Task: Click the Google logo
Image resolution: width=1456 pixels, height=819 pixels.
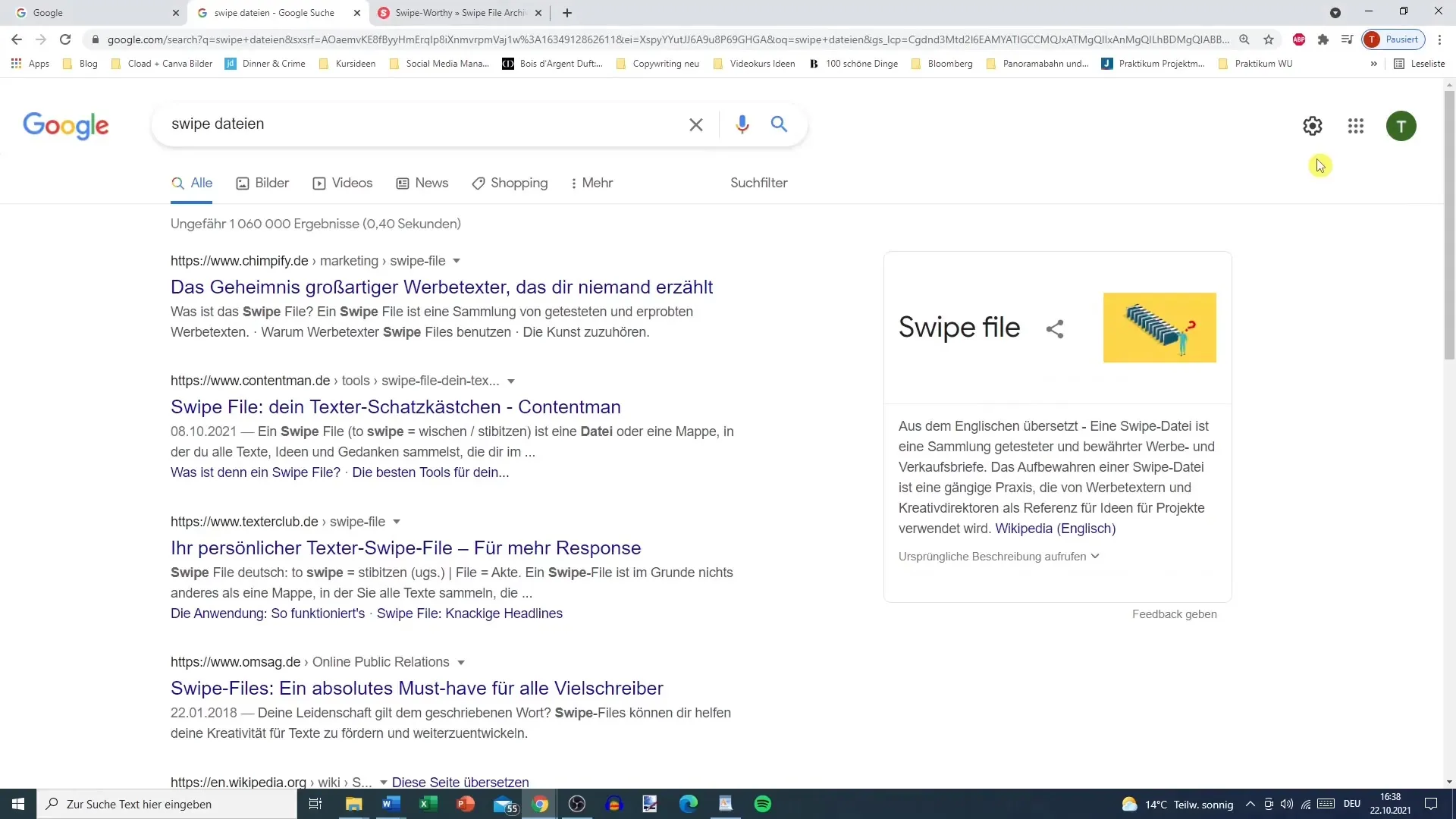Action: (66, 126)
